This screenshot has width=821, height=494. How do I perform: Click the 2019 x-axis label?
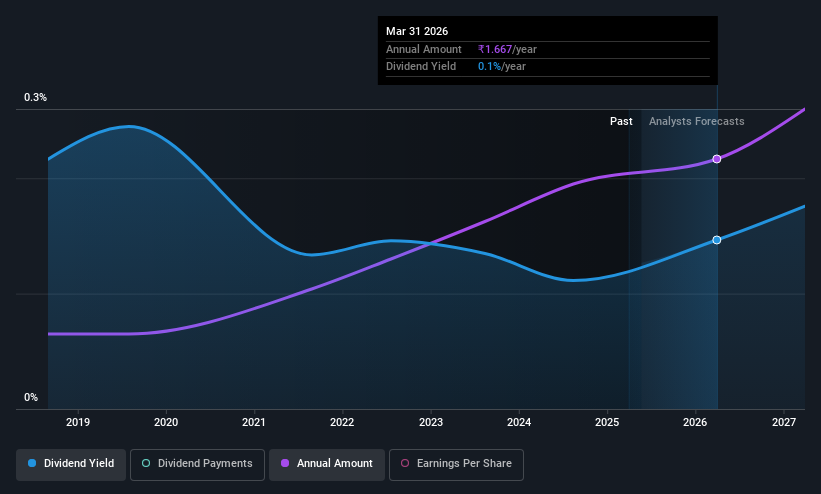pyautogui.click(x=78, y=422)
